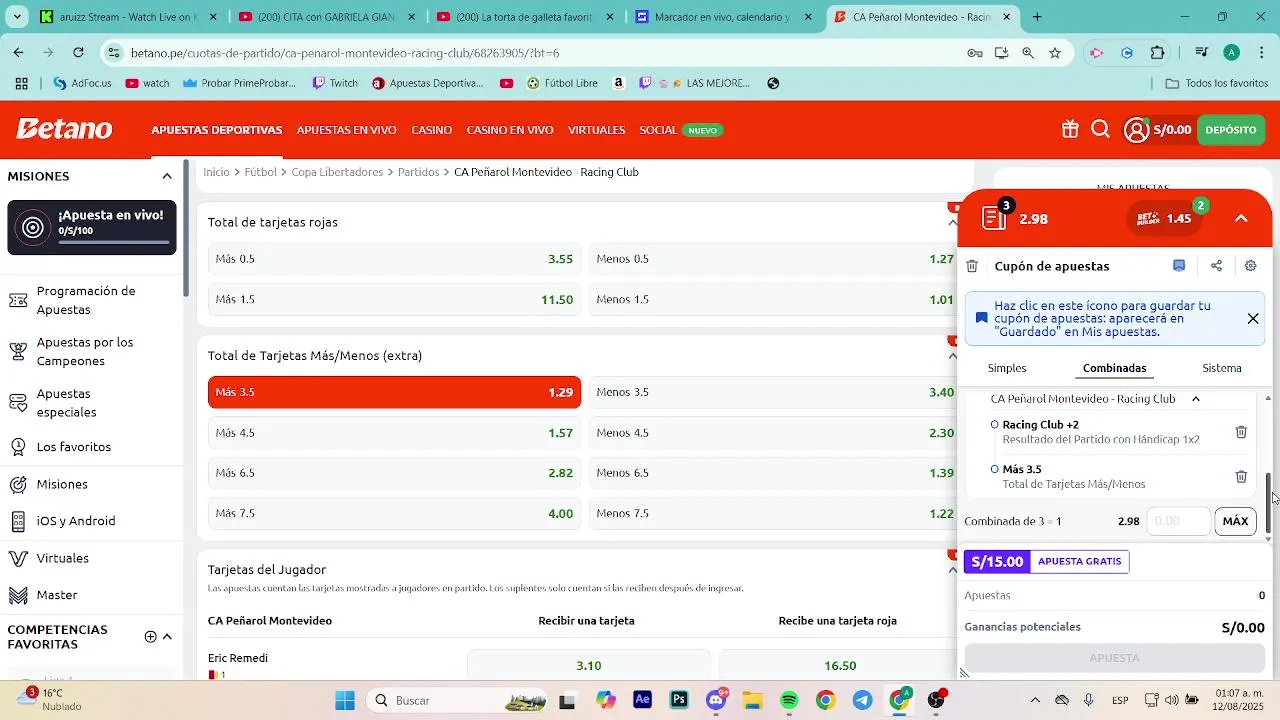Image resolution: width=1280 pixels, height=720 pixels.
Task: Click the Chrome bookmark star icon
Action: [x=1054, y=53]
